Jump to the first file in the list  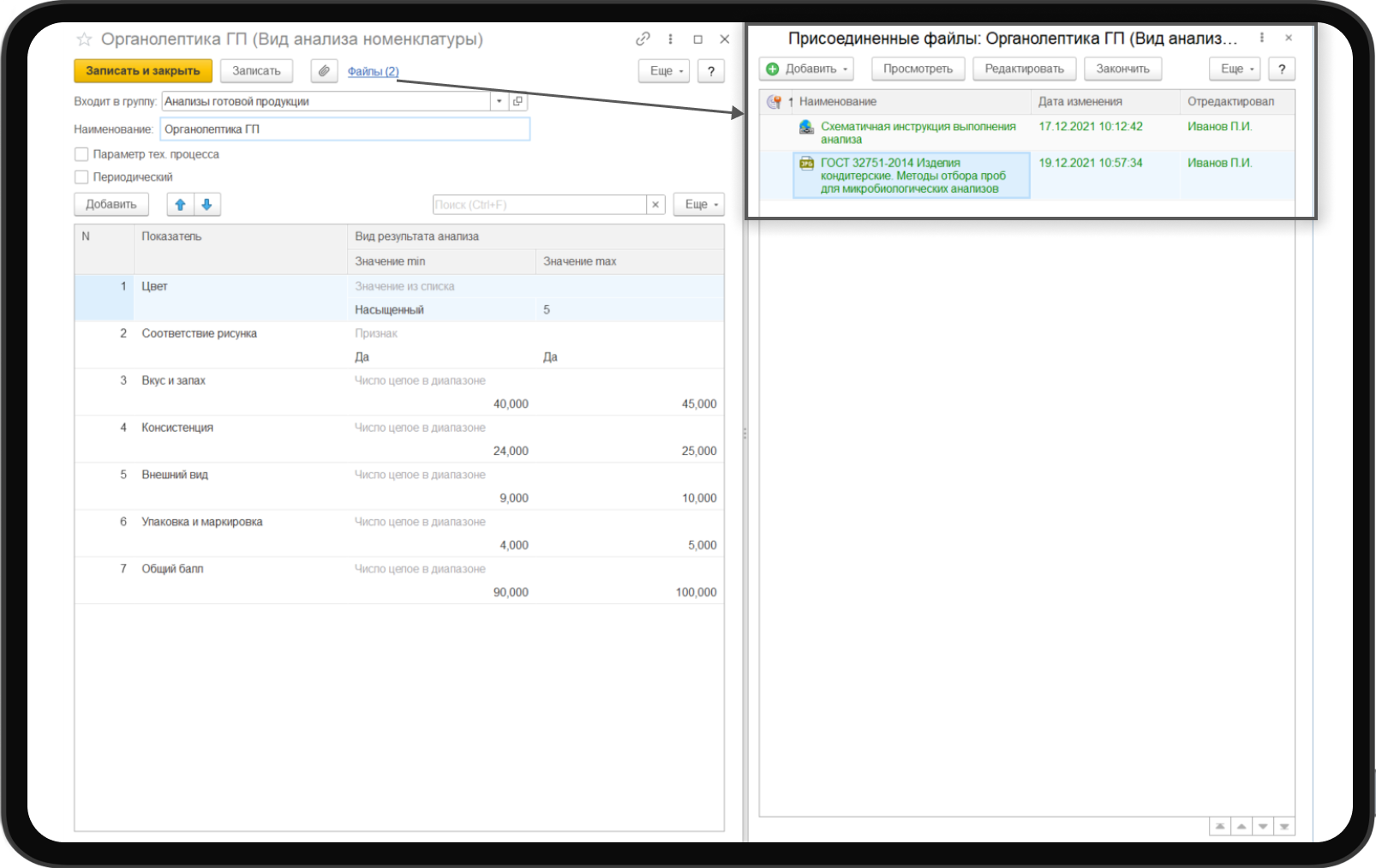(x=1220, y=826)
